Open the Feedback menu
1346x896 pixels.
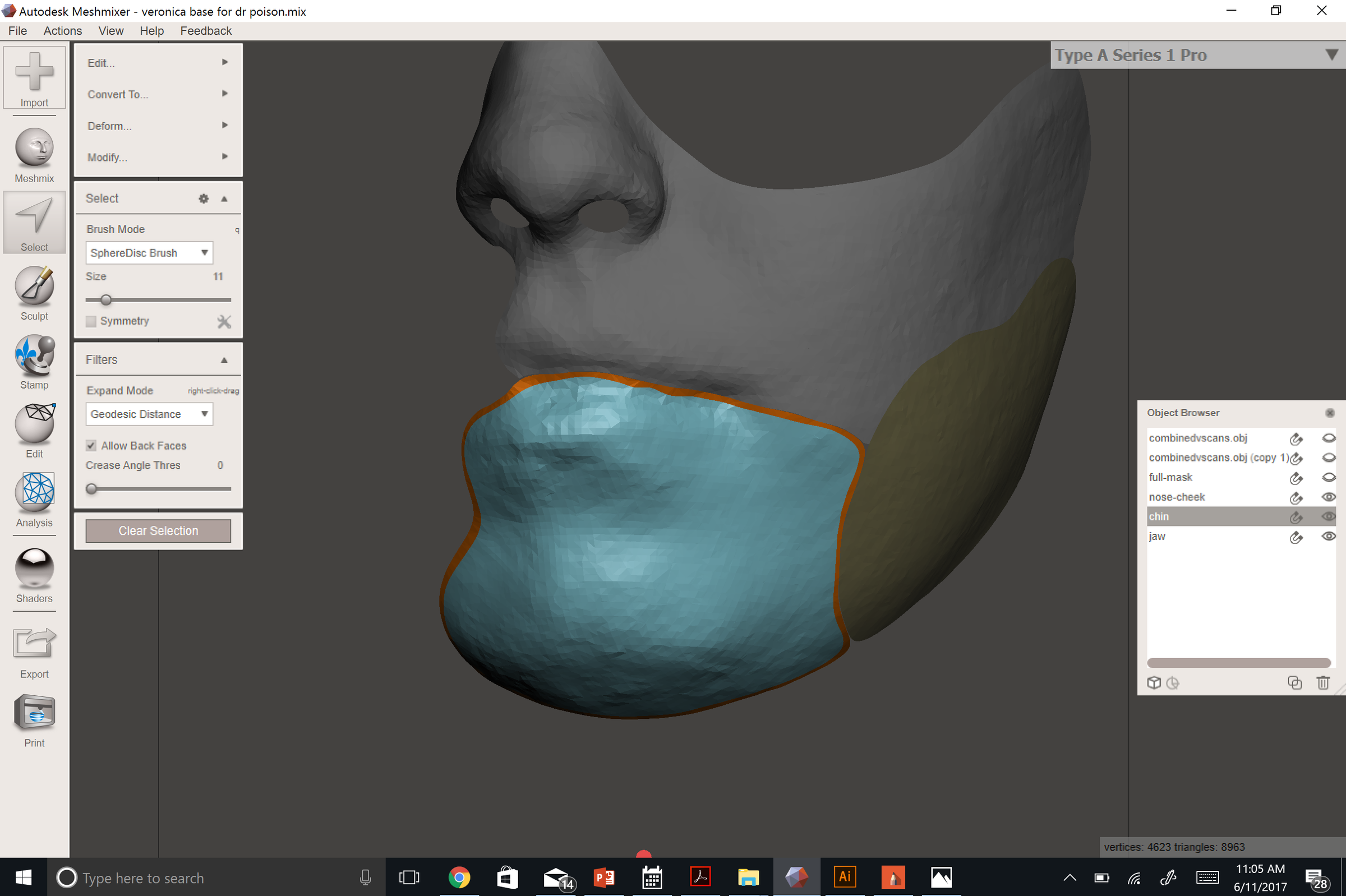tap(206, 31)
